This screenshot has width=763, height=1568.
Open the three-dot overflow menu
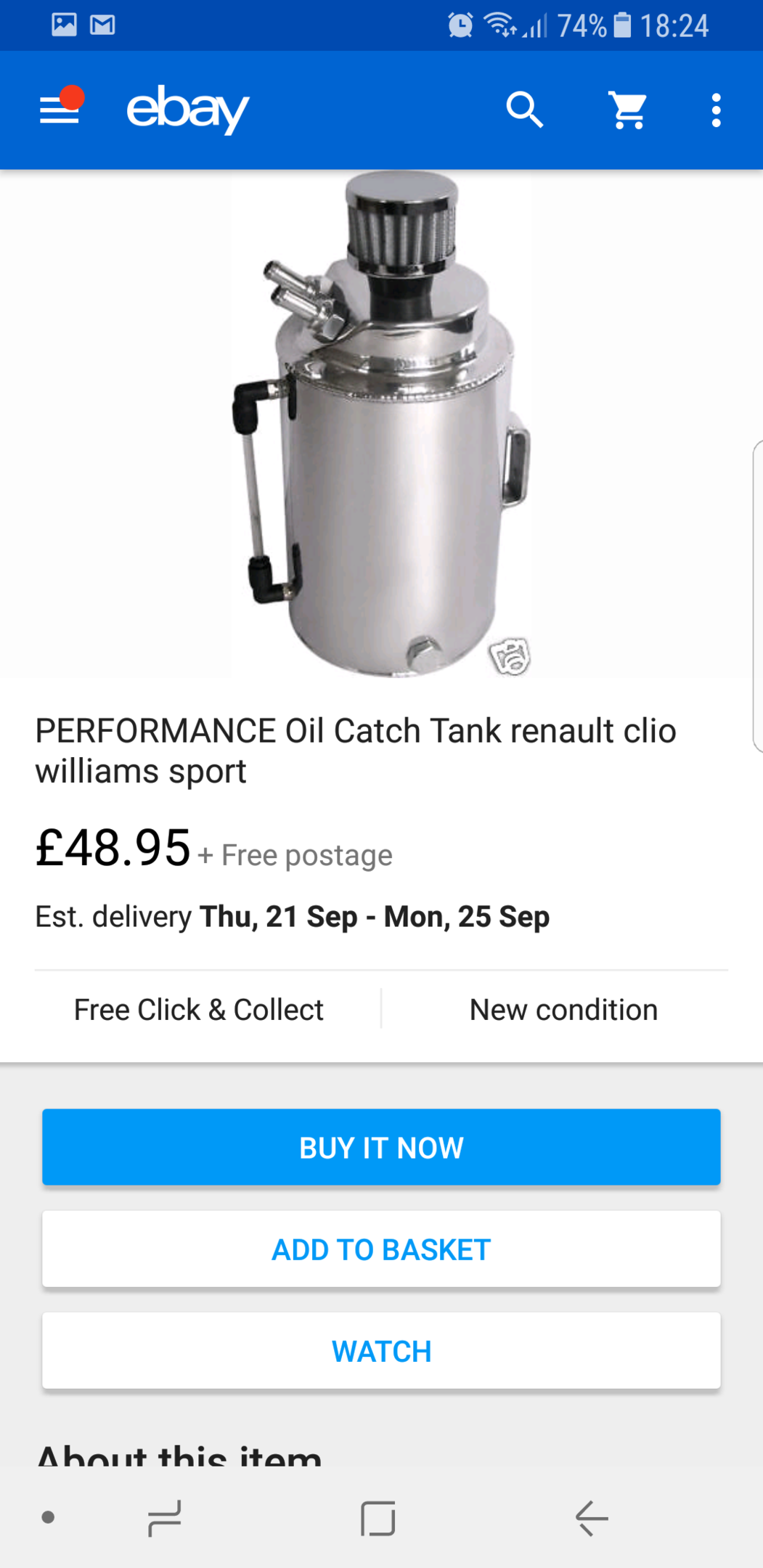[x=716, y=110]
